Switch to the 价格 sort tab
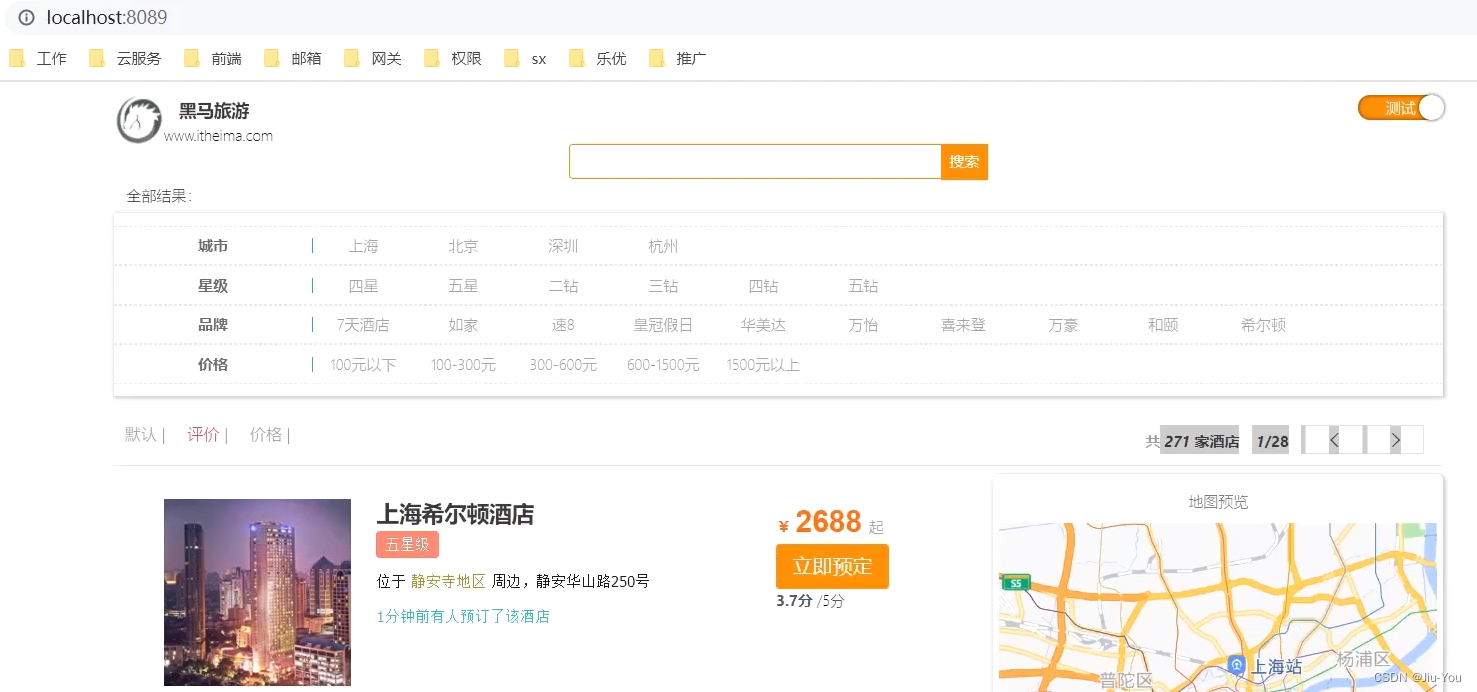This screenshot has height=692, width=1477. (265, 435)
